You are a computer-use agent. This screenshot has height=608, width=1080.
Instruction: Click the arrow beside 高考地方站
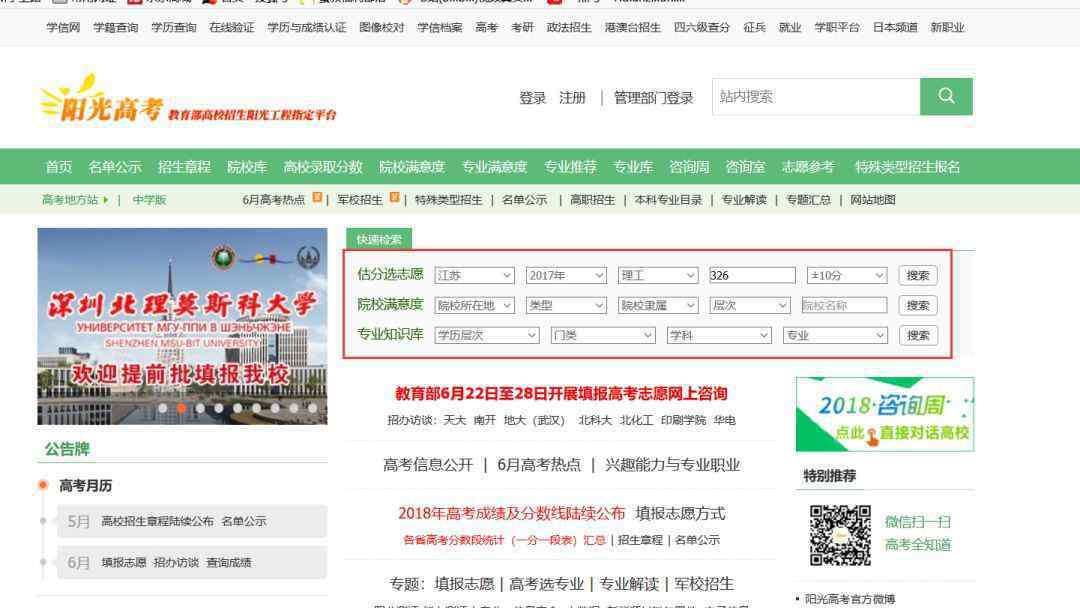[x=105, y=200]
